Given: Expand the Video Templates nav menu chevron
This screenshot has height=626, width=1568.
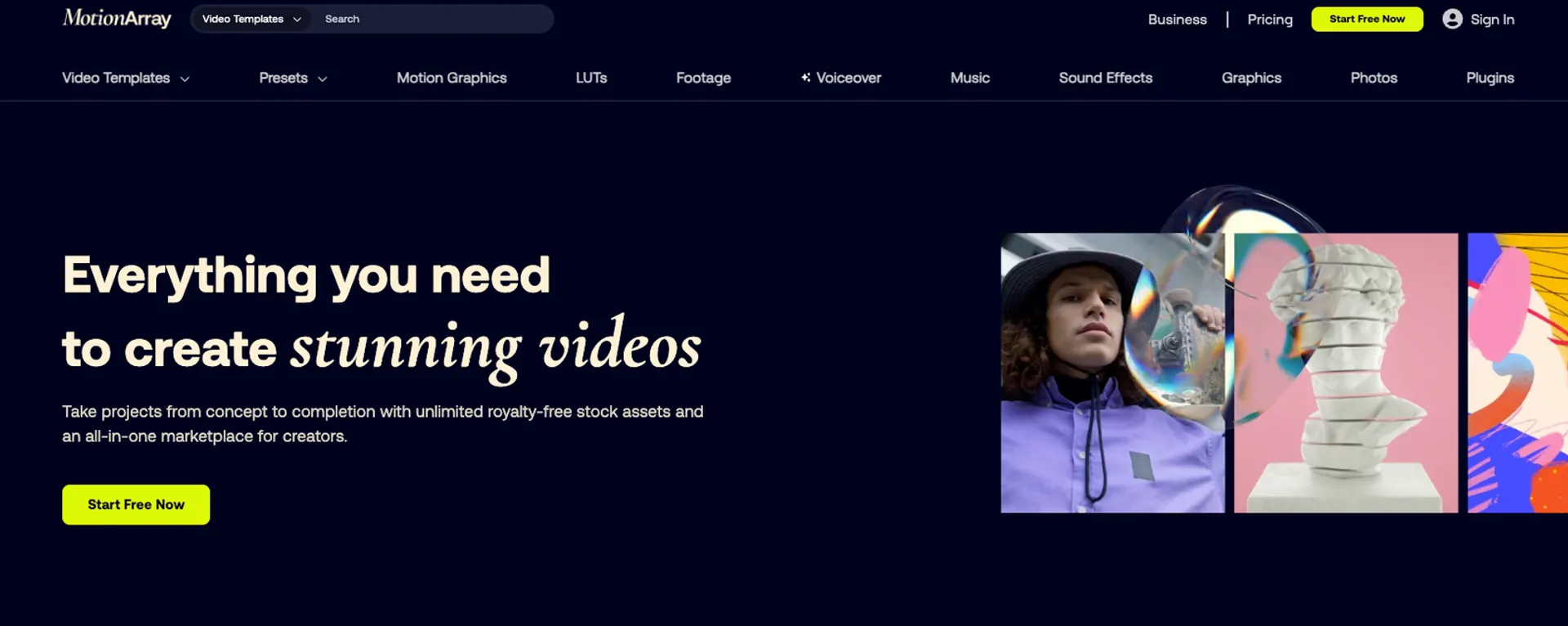Looking at the screenshot, I should (185, 79).
